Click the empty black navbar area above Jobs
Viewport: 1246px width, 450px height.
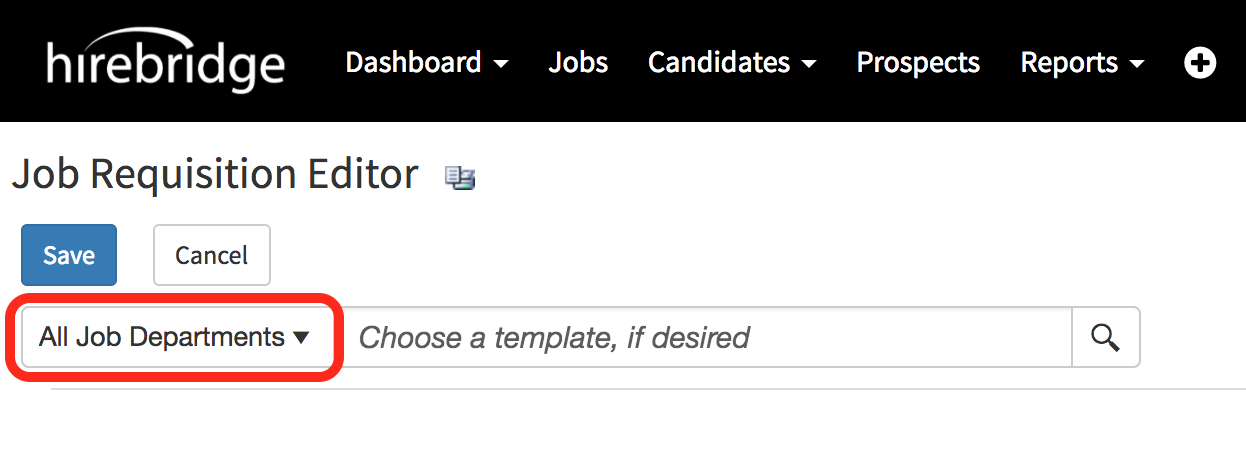tap(578, 18)
